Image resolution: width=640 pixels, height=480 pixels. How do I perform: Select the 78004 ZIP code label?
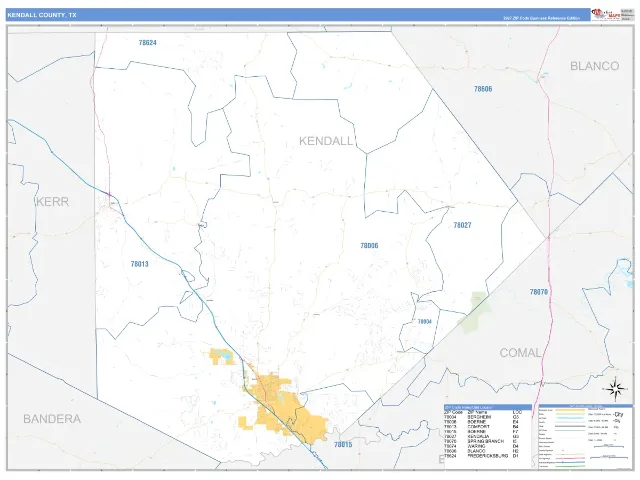point(424,322)
